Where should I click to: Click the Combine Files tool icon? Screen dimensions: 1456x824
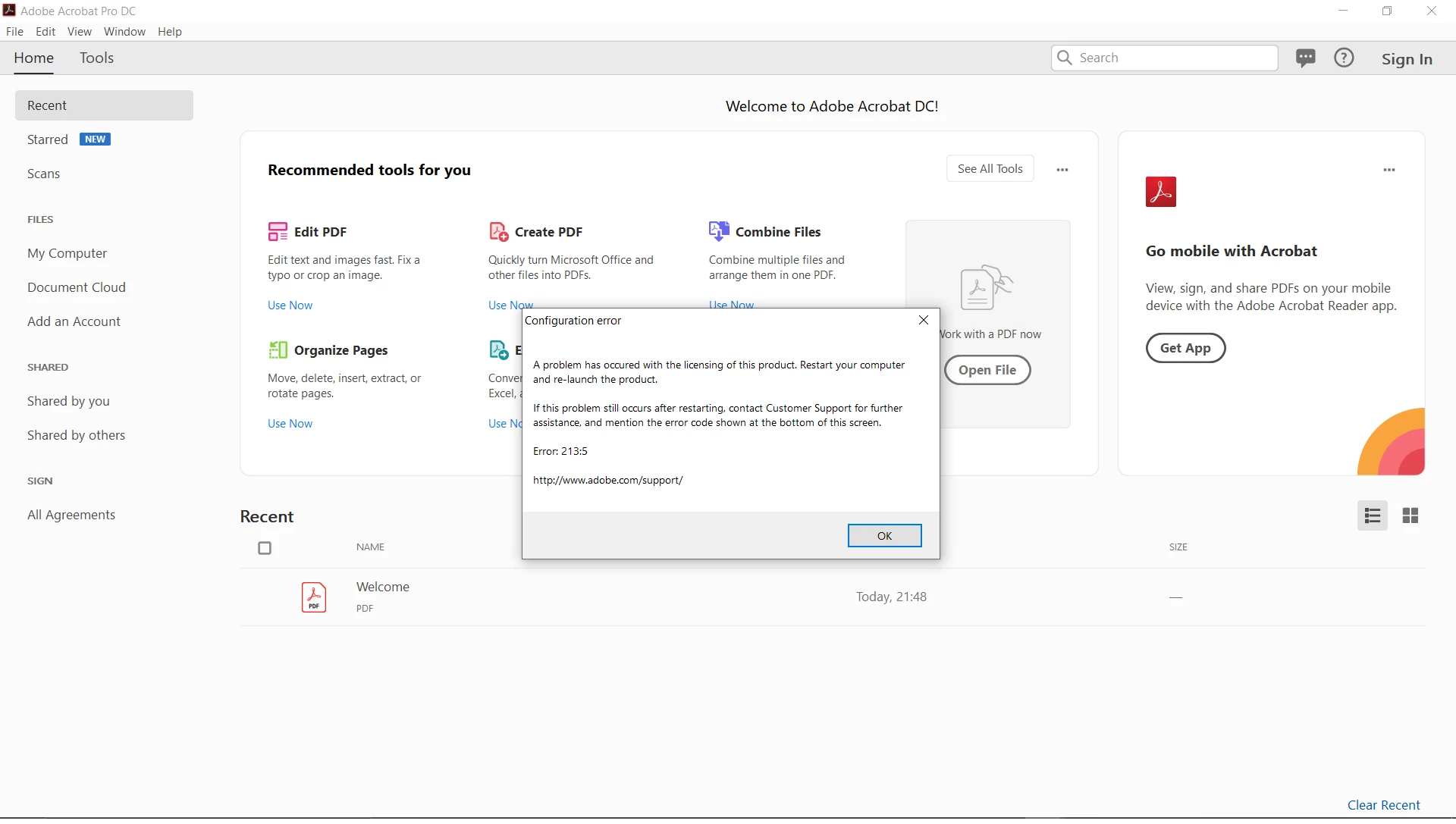718,230
